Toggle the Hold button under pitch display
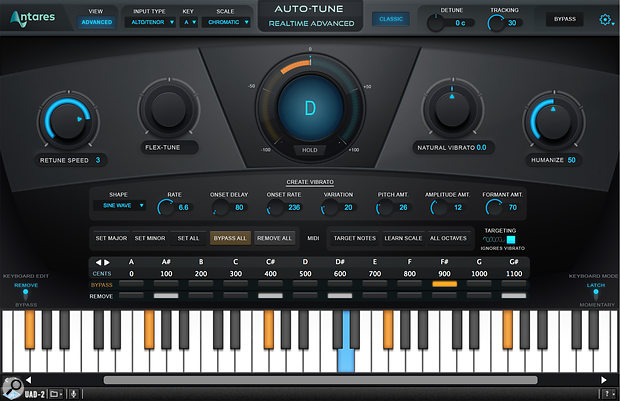The width and height of the screenshot is (620, 401). 310,150
